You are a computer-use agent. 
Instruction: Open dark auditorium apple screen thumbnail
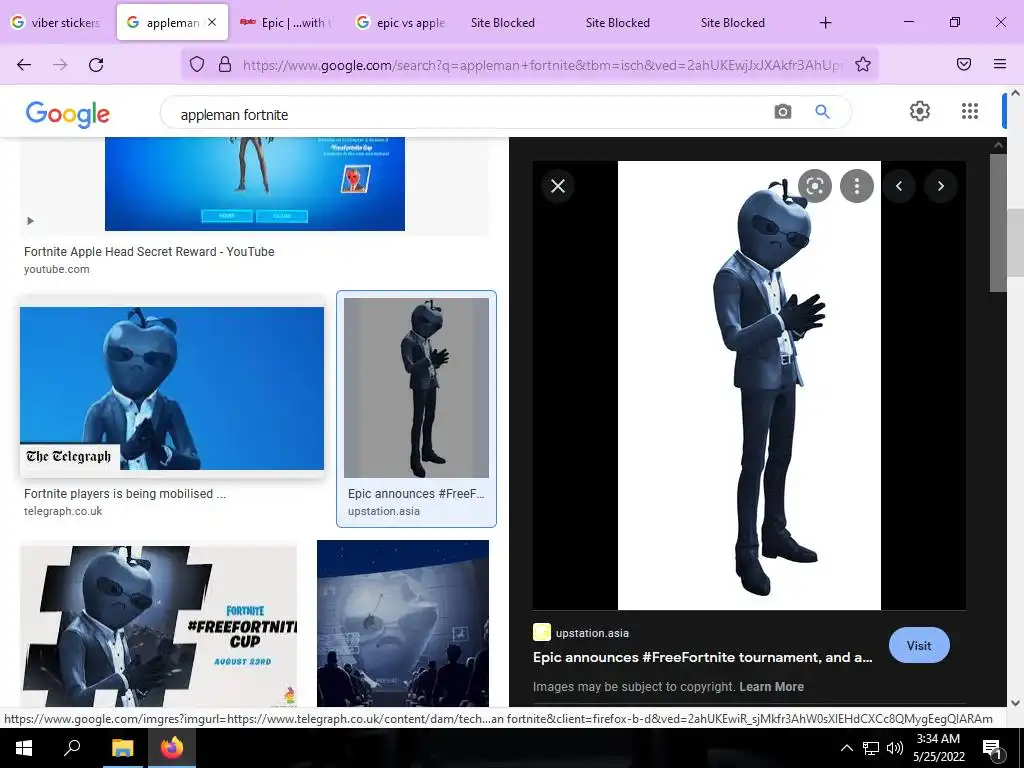click(403, 623)
